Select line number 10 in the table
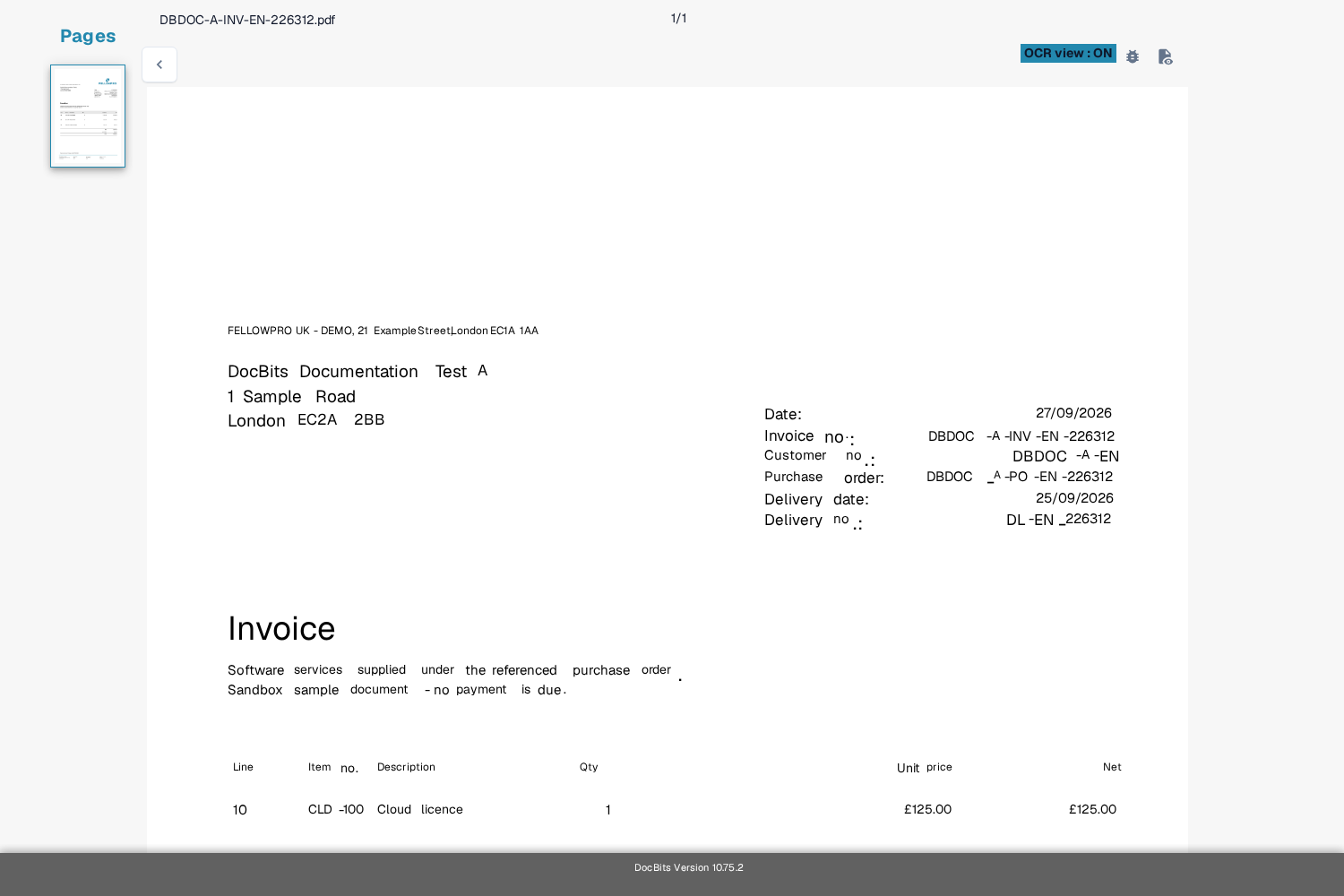The image size is (1344, 896). coord(240,810)
